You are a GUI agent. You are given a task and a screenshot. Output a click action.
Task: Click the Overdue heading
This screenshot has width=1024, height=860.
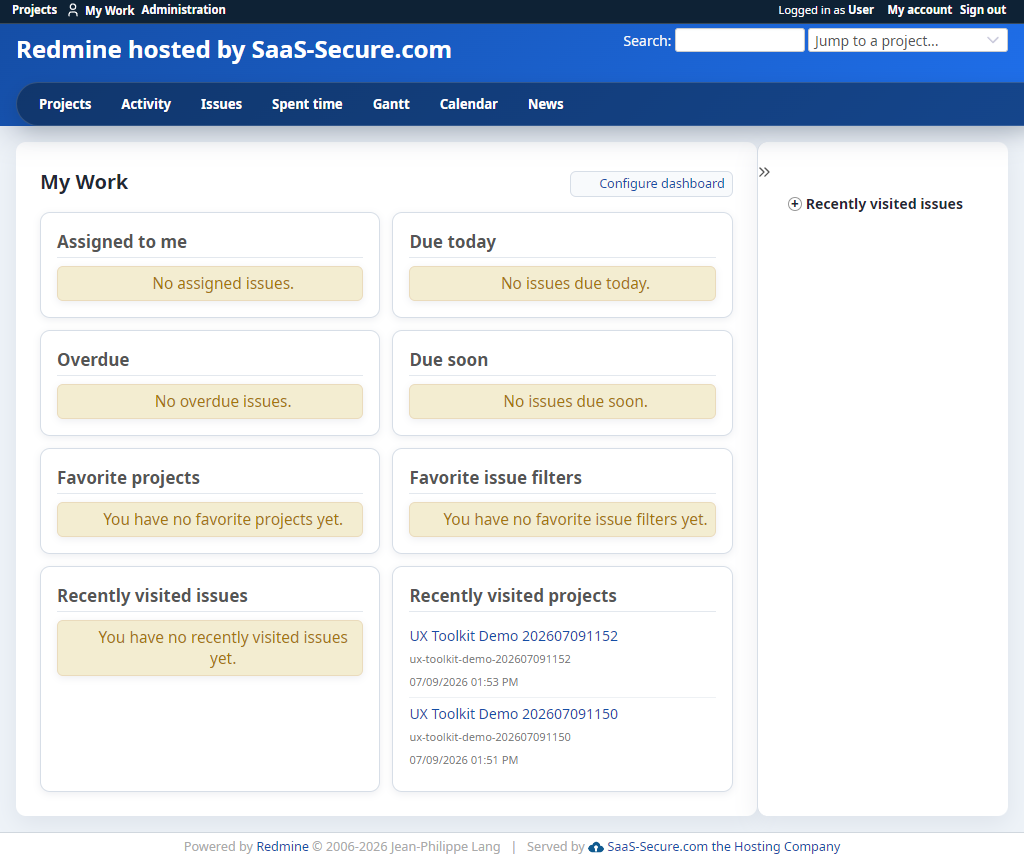point(93,360)
